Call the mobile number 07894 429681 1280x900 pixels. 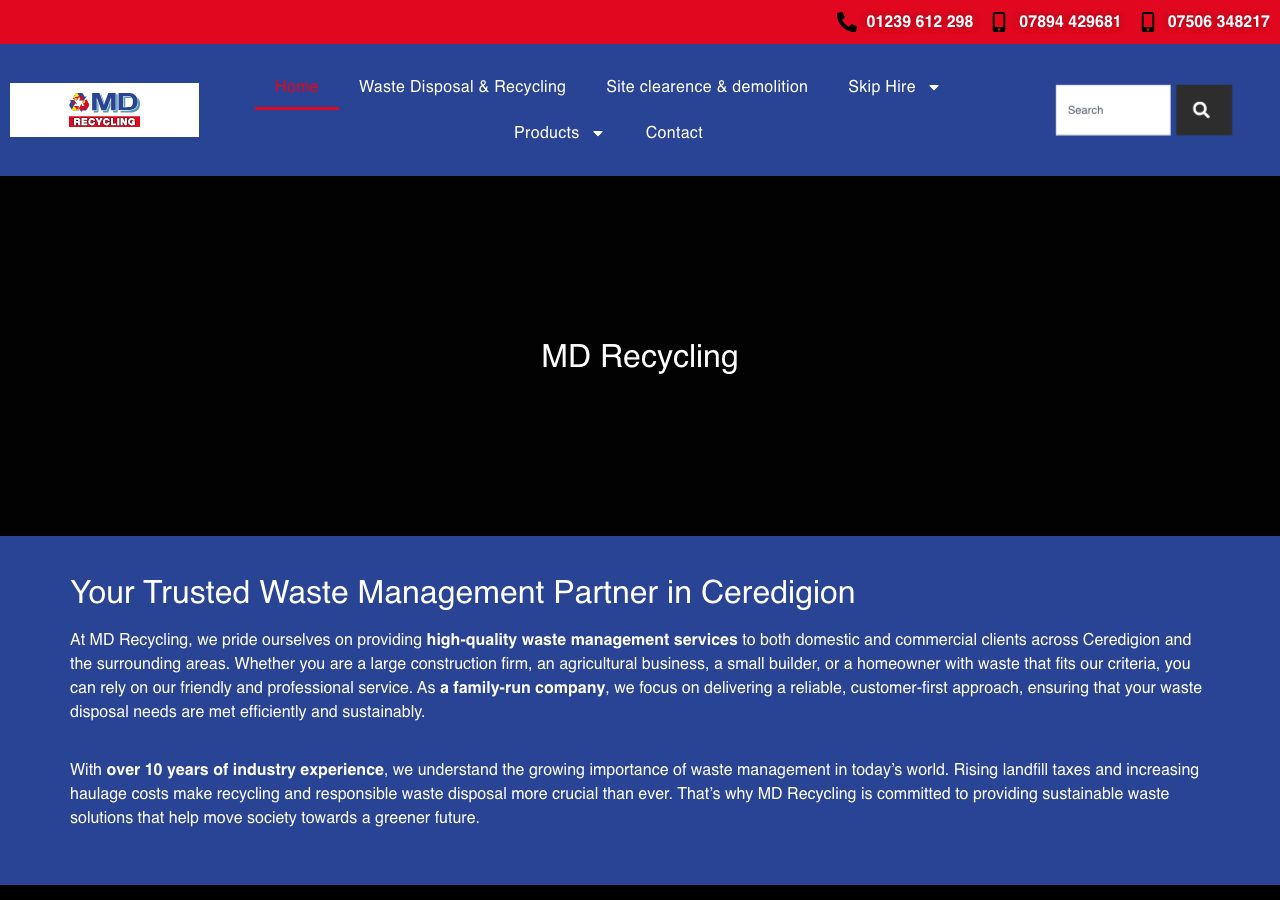click(x=1070, y=22)
